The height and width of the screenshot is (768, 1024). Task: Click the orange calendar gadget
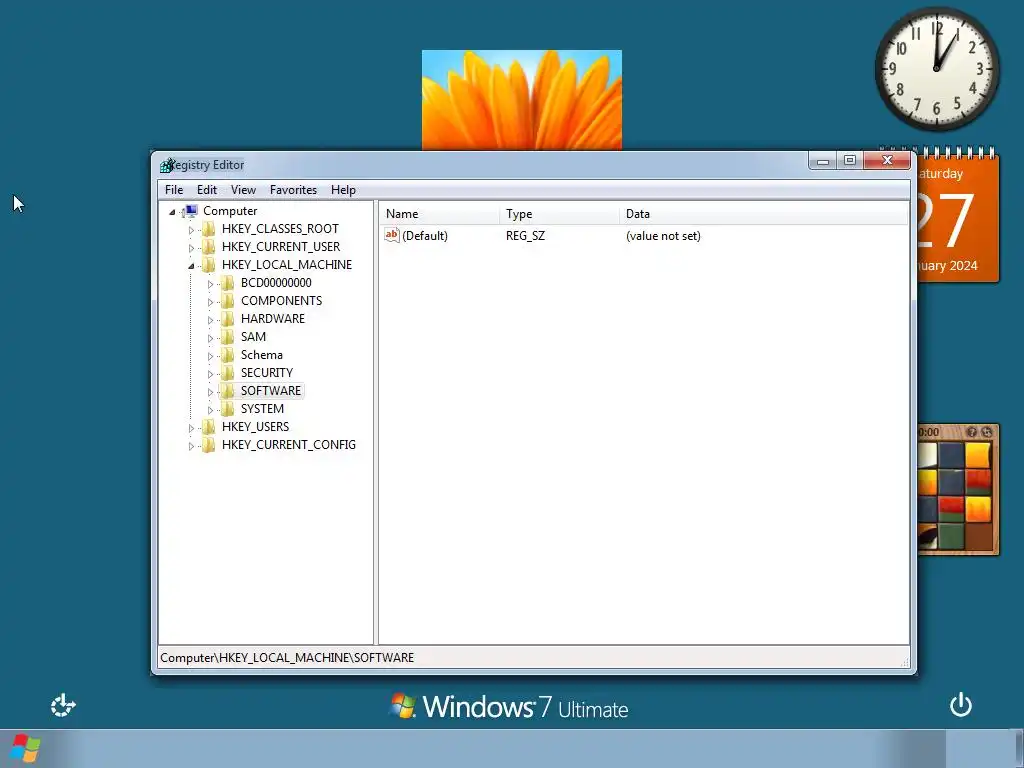(x=959, y=216)
